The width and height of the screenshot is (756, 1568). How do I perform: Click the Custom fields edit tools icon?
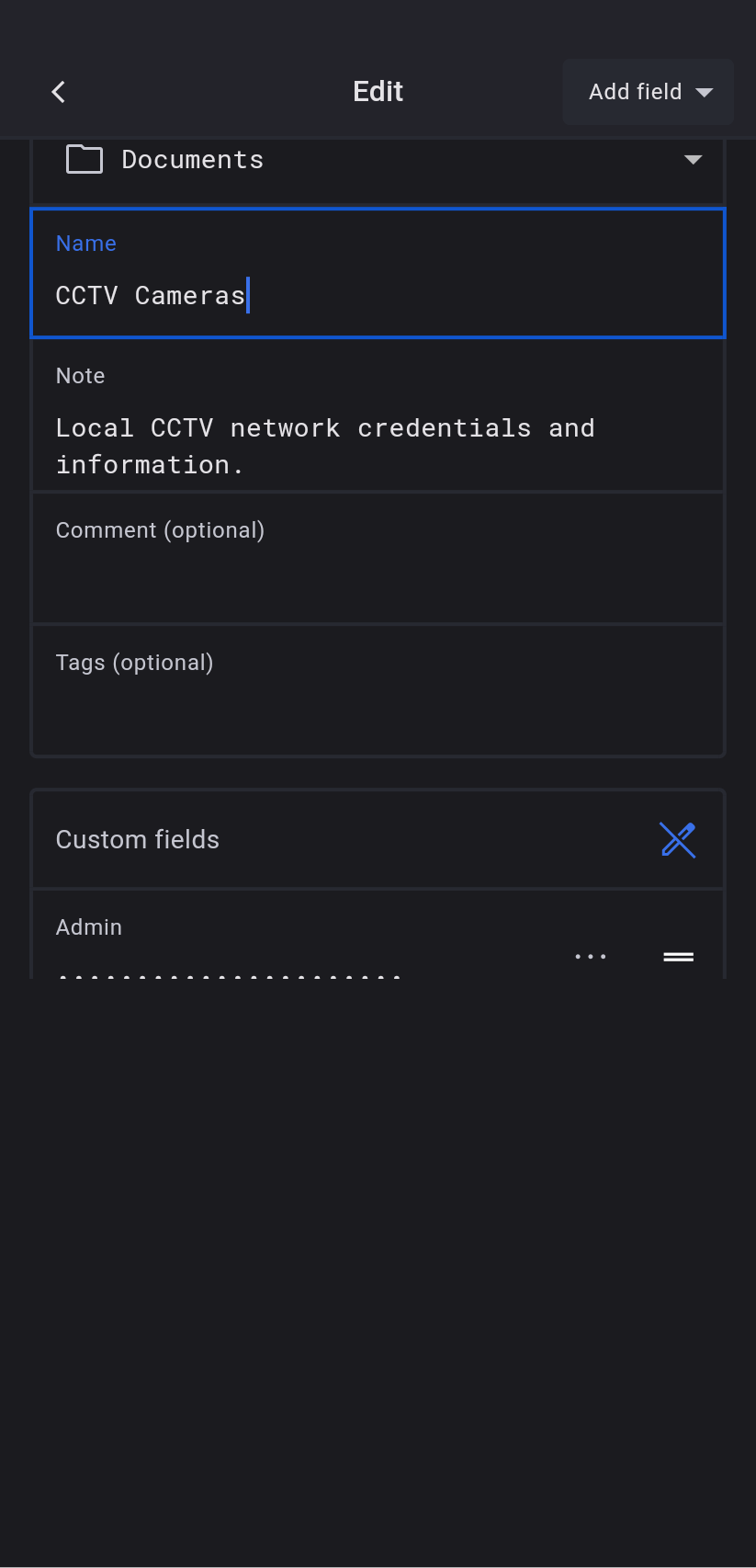pyautogui.click(x=678, y=839)
